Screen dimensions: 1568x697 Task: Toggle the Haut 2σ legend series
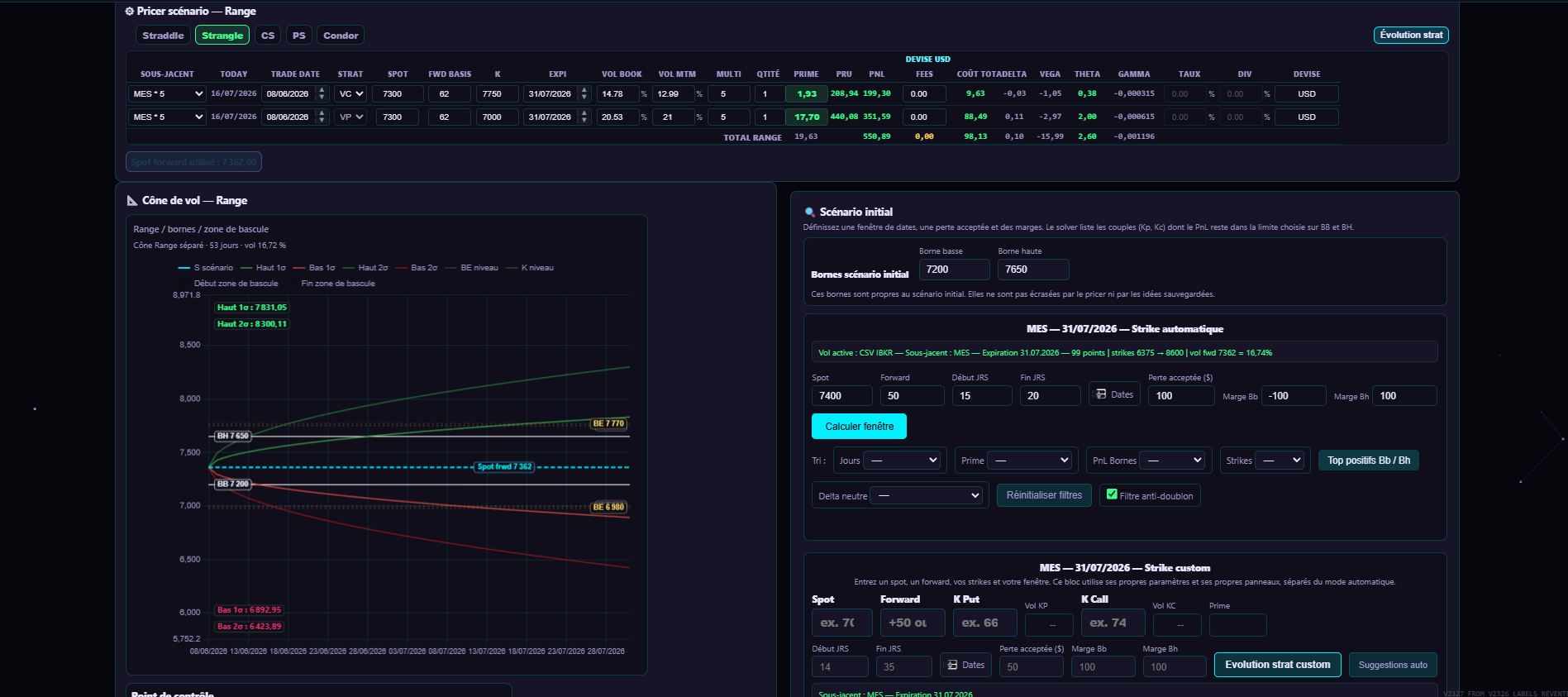click(365, 268)
